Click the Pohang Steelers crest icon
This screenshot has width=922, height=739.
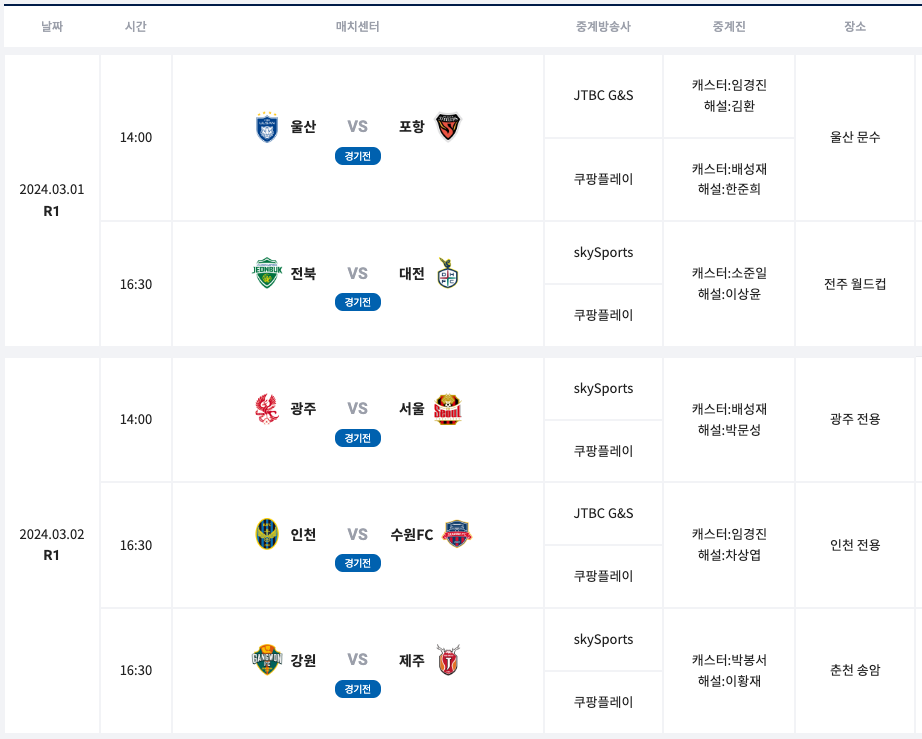[x=448, y=126]
